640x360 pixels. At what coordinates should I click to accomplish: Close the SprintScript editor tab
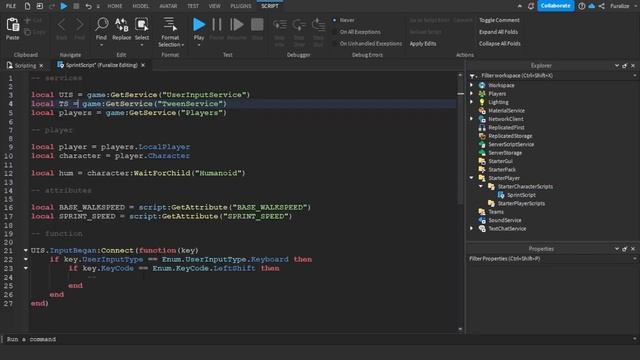pos(143,65)
